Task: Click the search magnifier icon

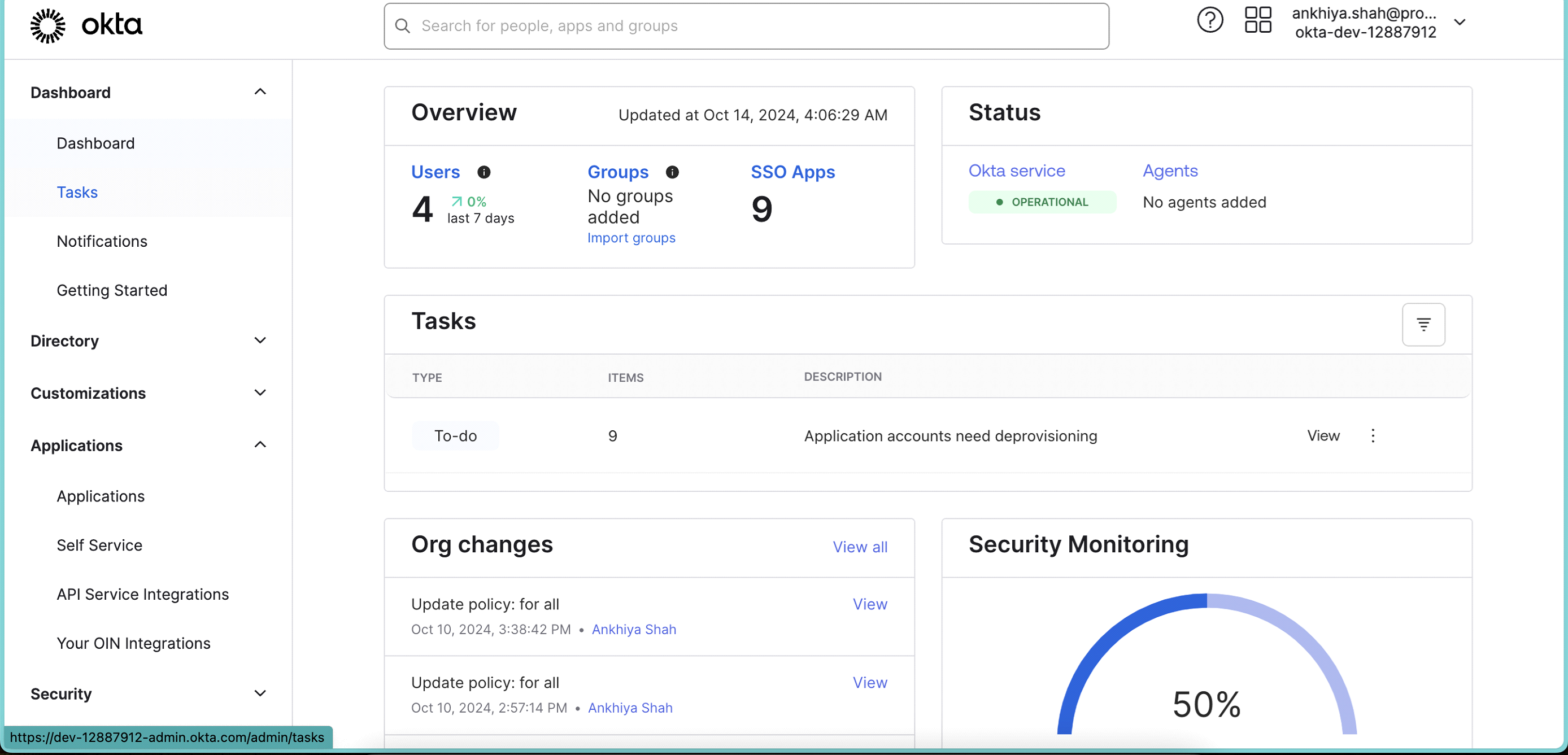Action: [x=402, y=26]
